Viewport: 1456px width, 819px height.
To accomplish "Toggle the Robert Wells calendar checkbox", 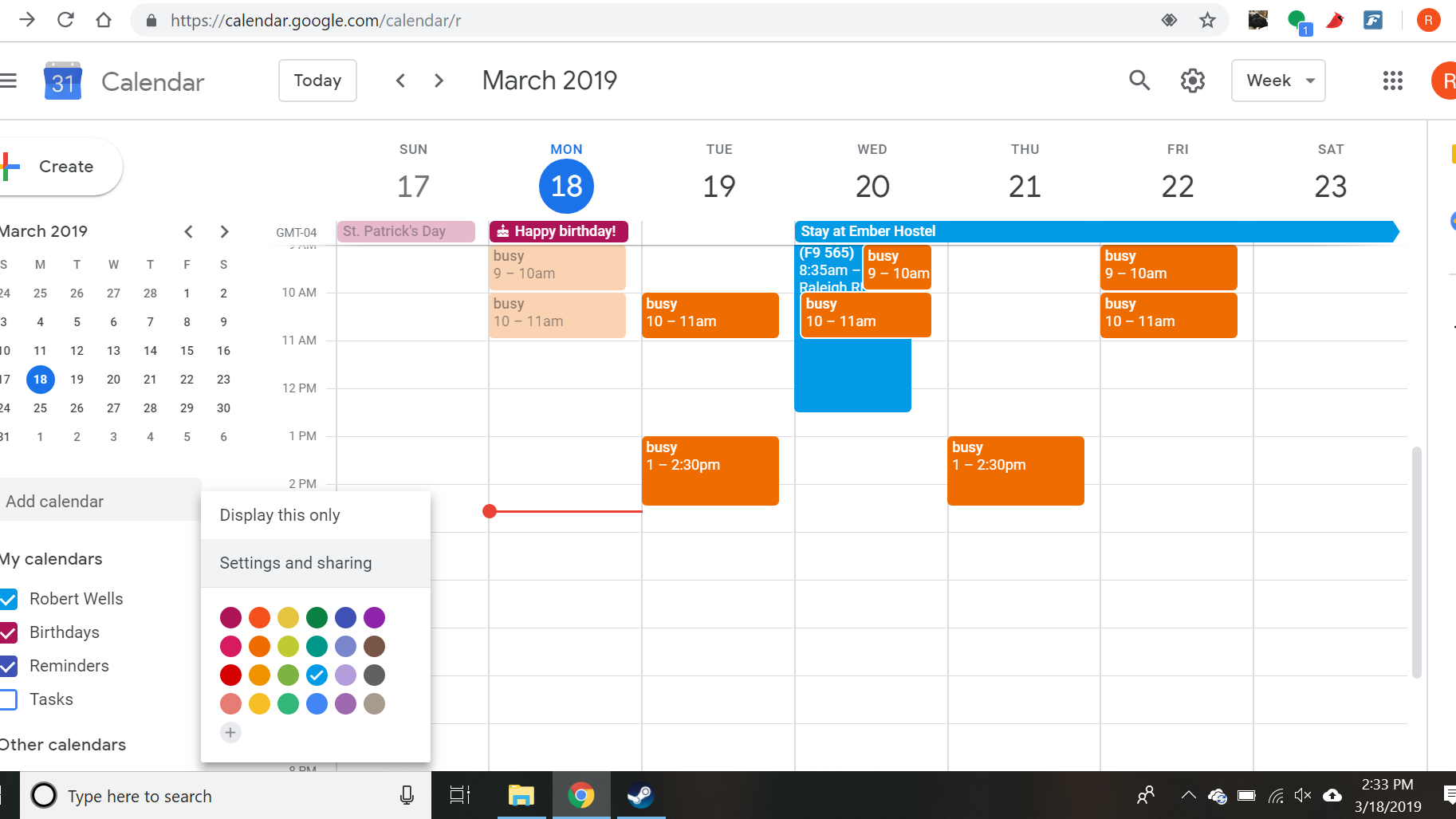I will tap(9, 599).
